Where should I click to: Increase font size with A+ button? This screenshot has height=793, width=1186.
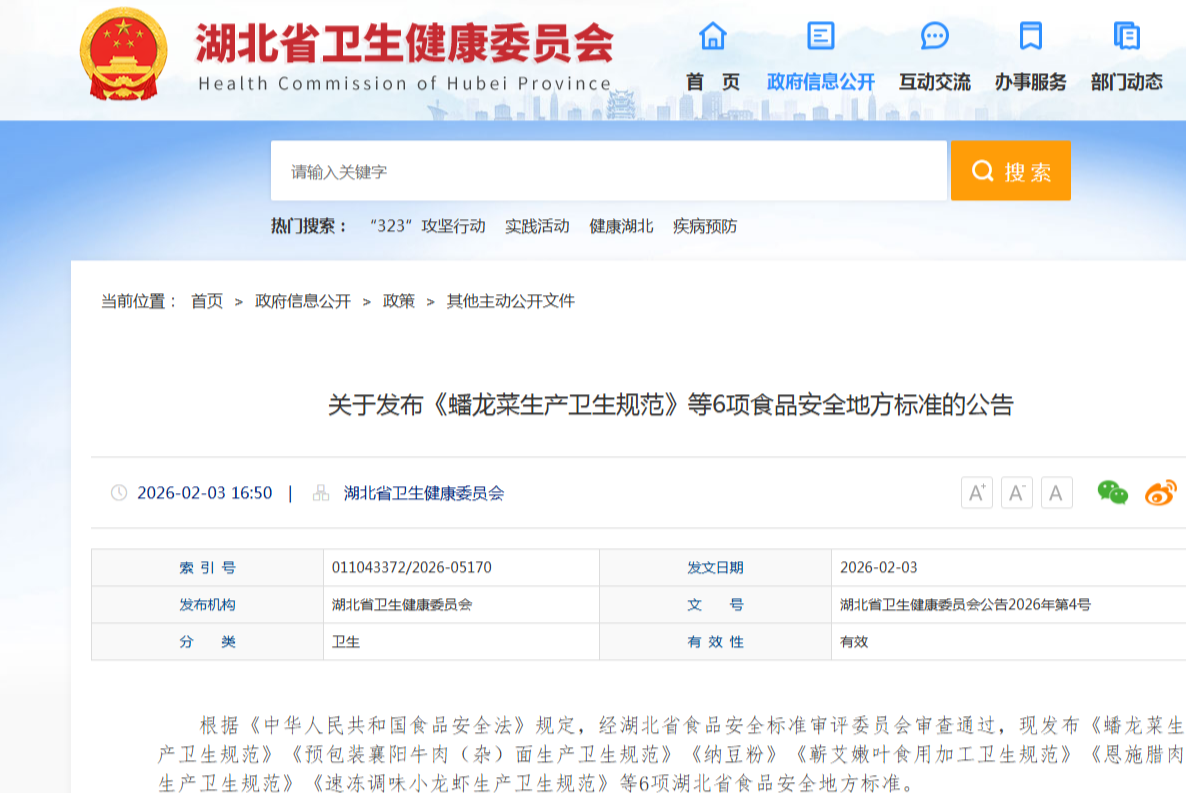click(976, 493)
